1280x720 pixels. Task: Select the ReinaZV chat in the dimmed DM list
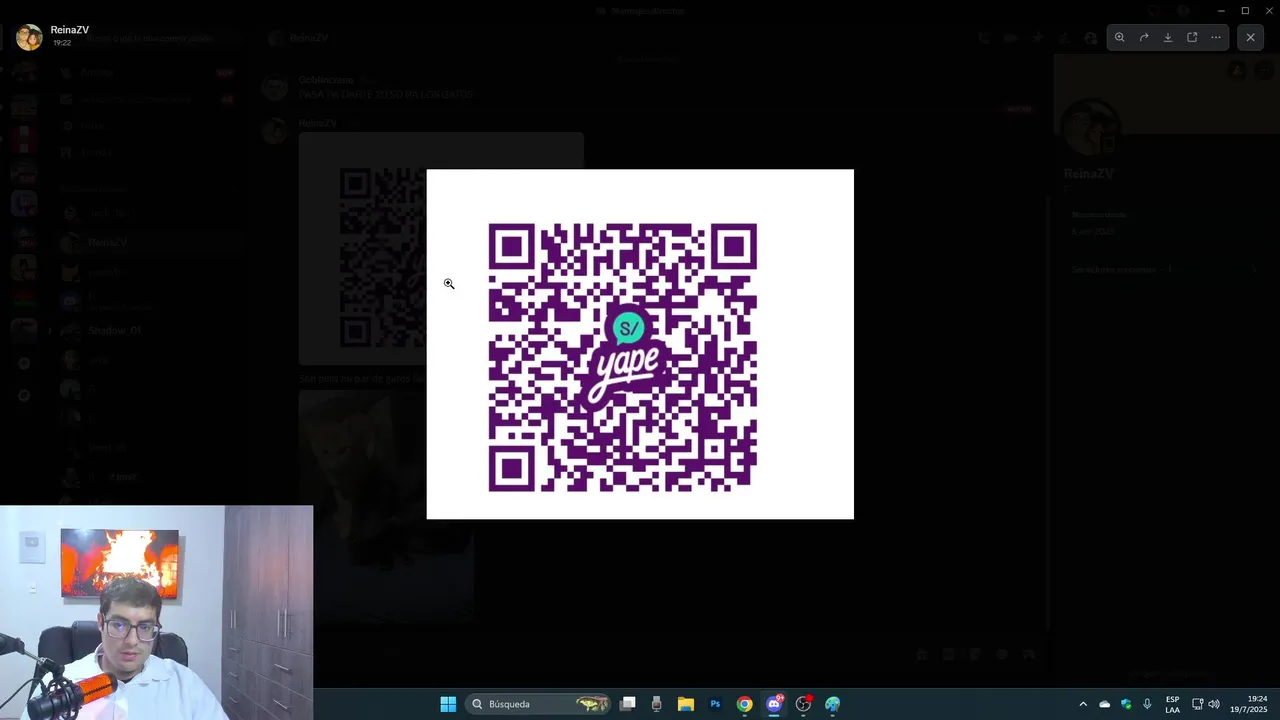coord(150,242)
